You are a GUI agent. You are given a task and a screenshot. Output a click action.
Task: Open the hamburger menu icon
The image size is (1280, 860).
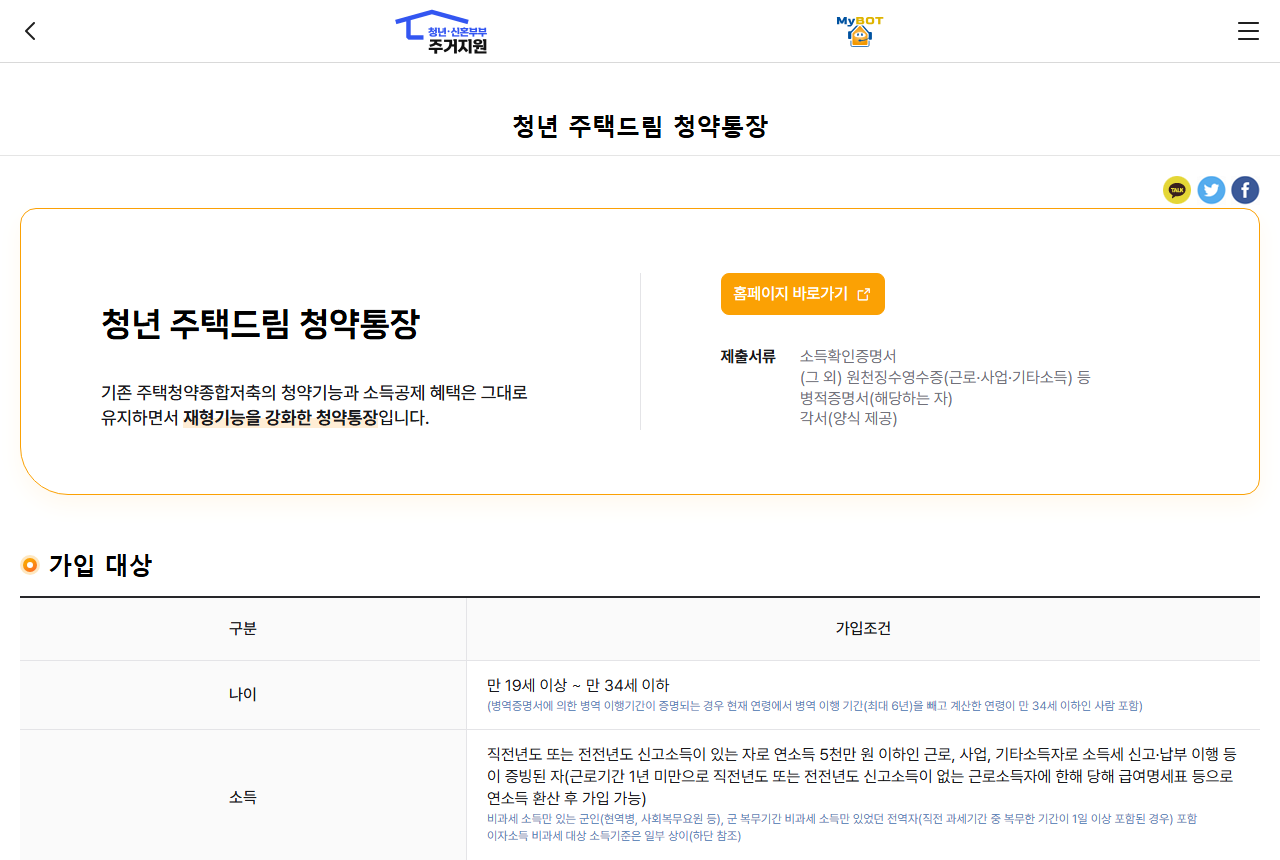pyautogui.click(x=1248, y=31)
